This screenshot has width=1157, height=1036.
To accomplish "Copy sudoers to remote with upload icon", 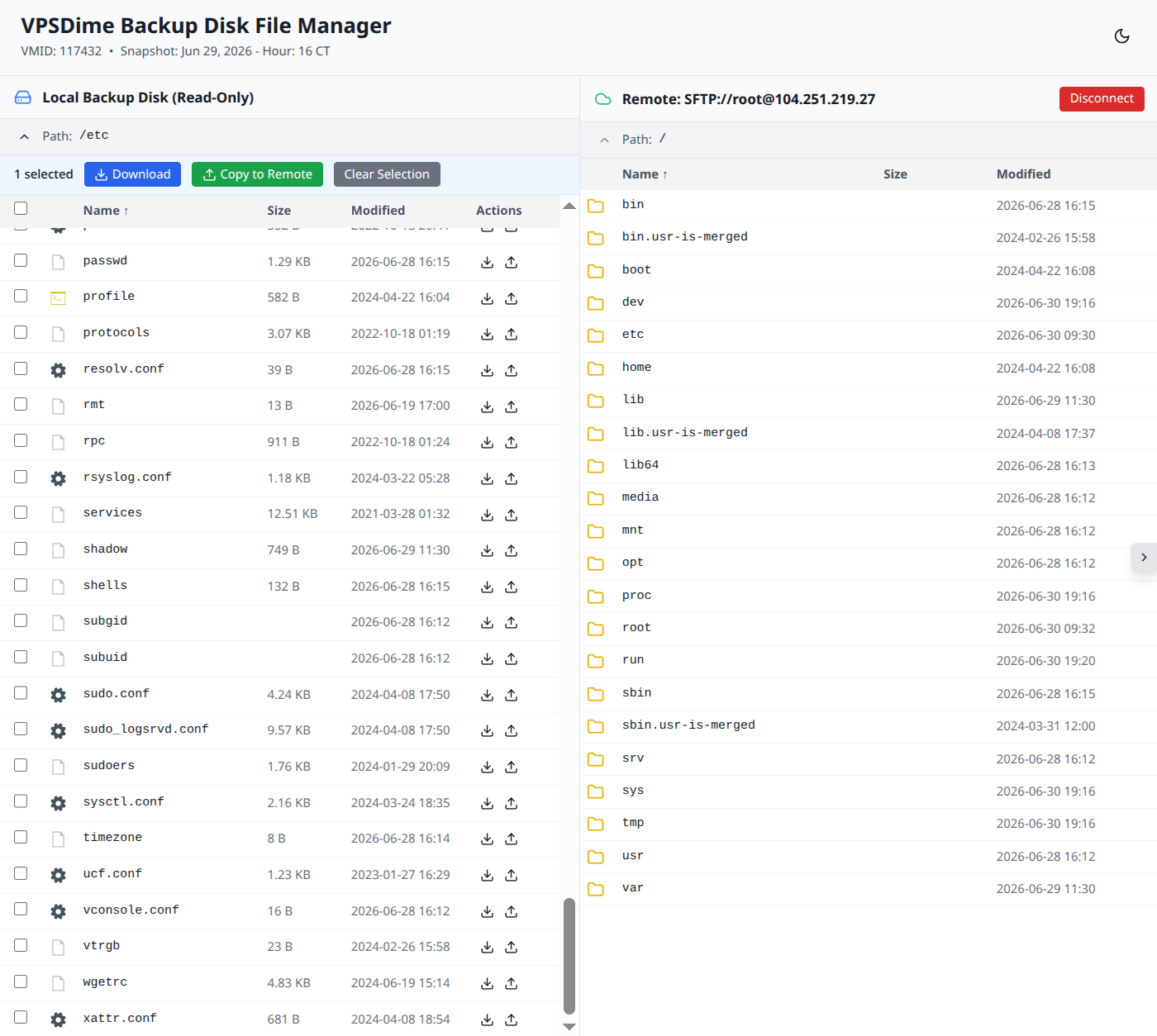I will (x=512, y=767).
